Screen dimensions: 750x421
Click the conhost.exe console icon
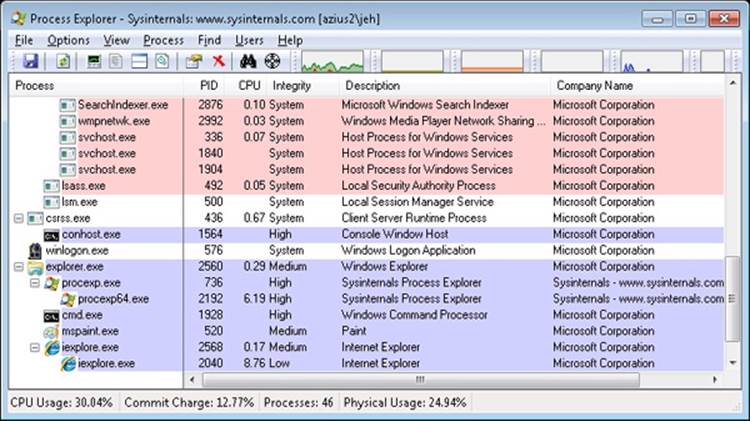coord(51,235)
